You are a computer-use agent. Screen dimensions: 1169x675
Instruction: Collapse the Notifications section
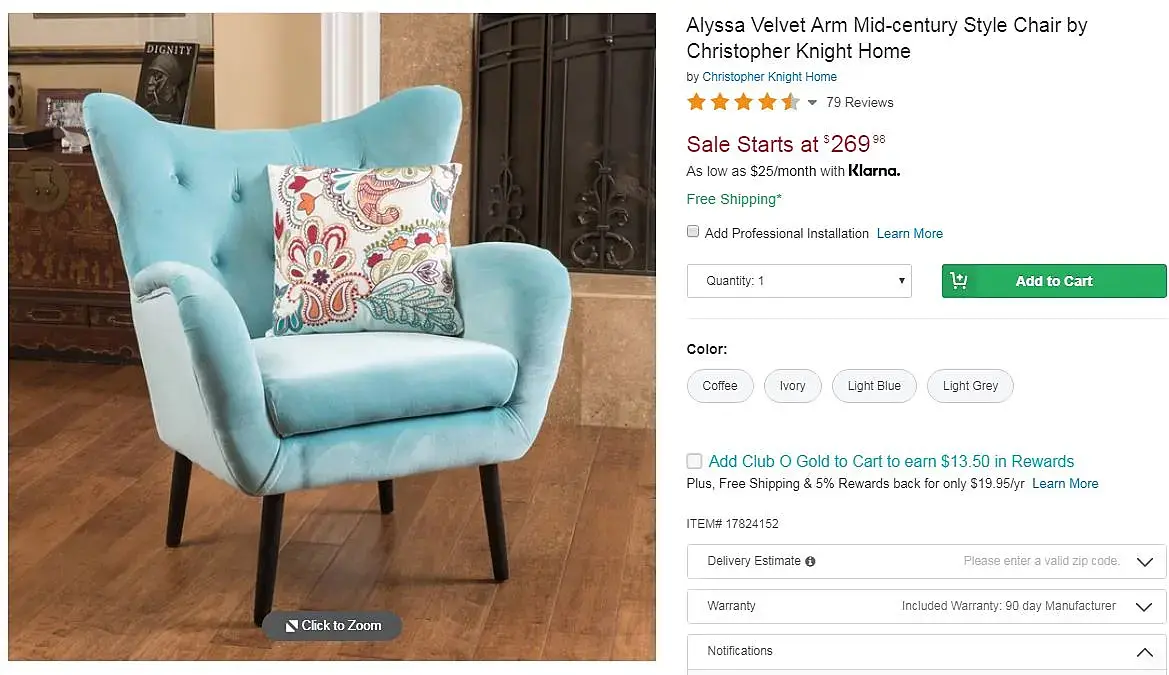coord(1144,652)
